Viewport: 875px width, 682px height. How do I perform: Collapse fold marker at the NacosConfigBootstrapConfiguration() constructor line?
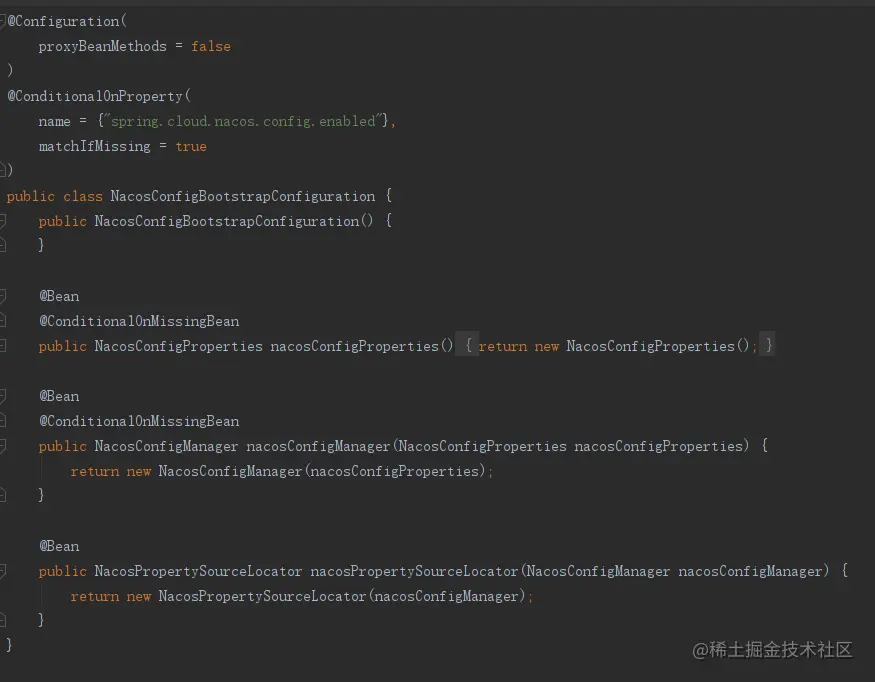2,221
